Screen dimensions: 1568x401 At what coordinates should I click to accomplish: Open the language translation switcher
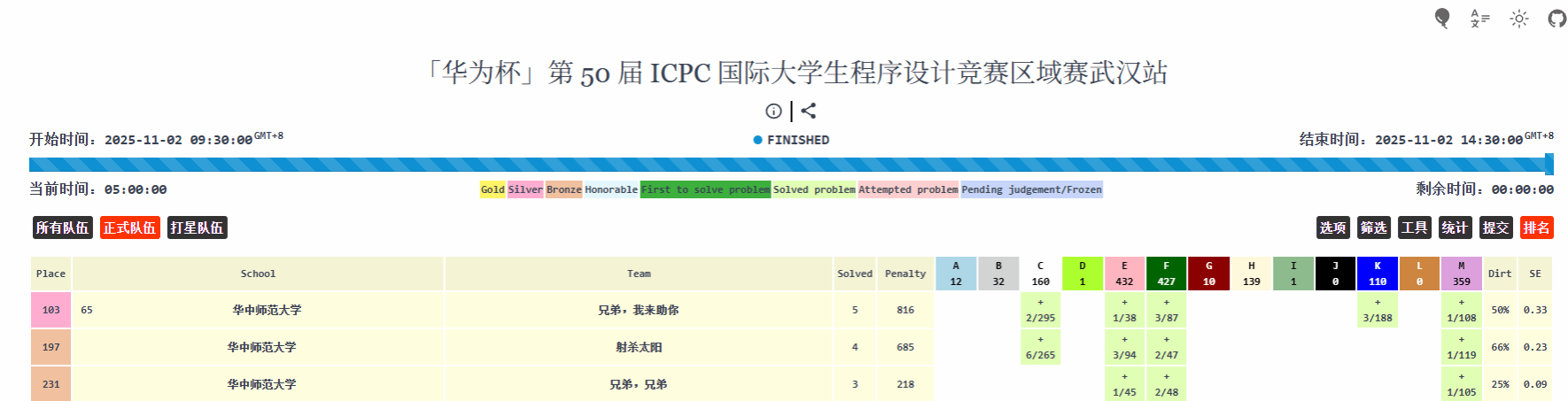point(1479,19)
